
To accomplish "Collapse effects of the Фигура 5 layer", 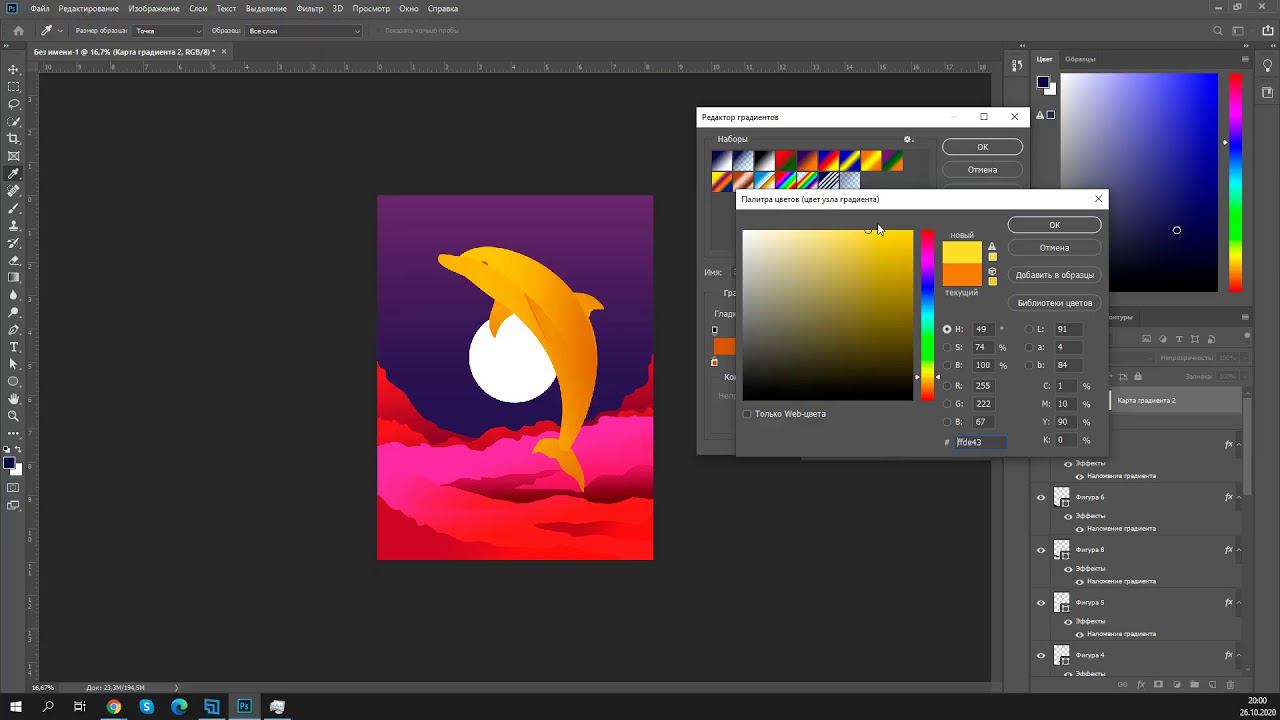I will (1239, 603).
